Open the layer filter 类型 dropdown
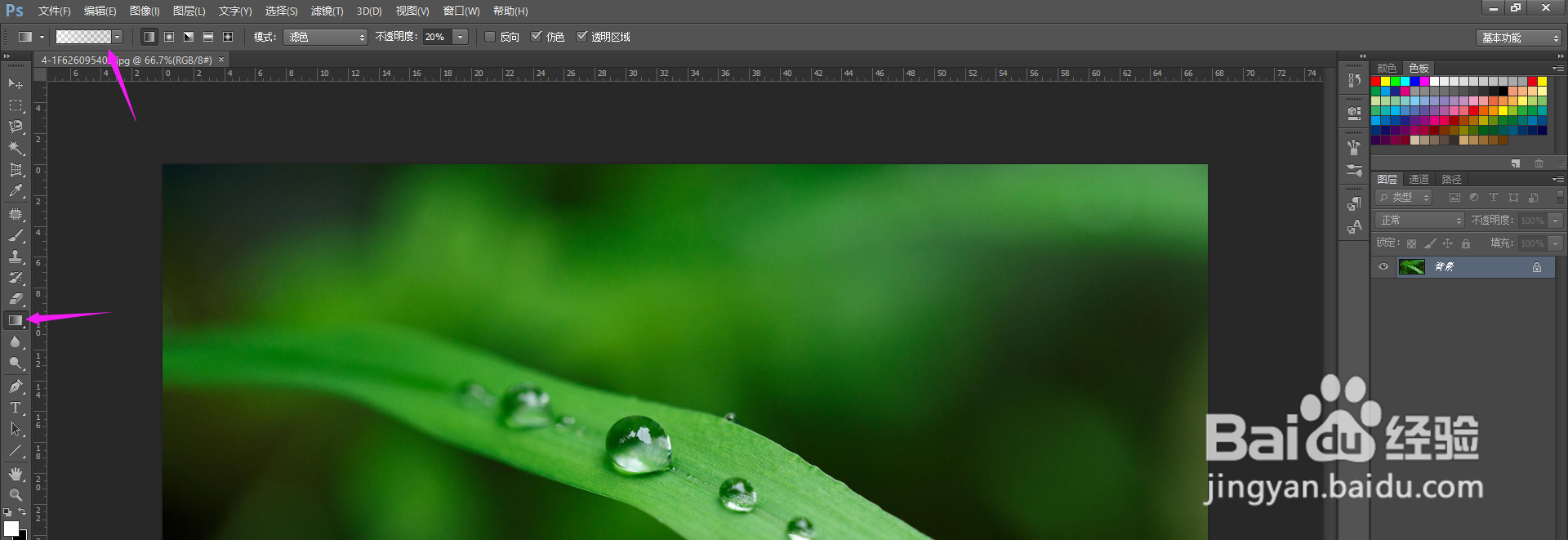The image size is (1568, 540). pos(1404,198)
